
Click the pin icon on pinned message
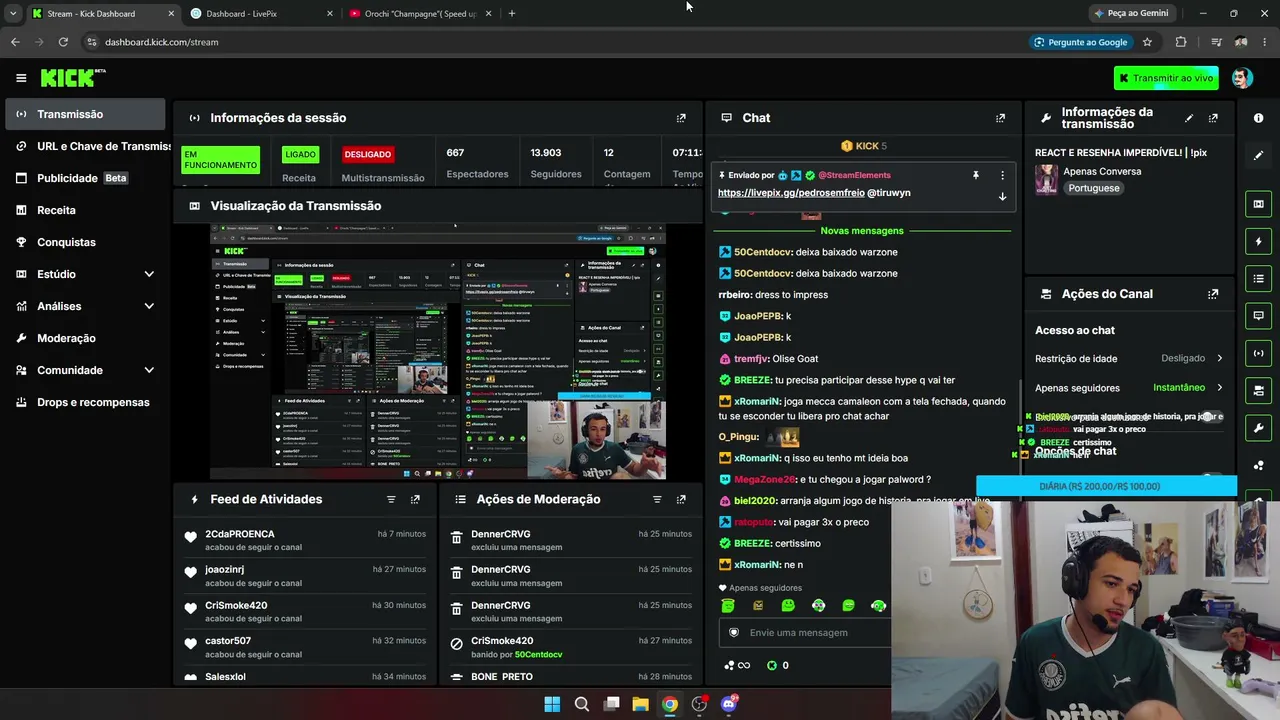975,175
